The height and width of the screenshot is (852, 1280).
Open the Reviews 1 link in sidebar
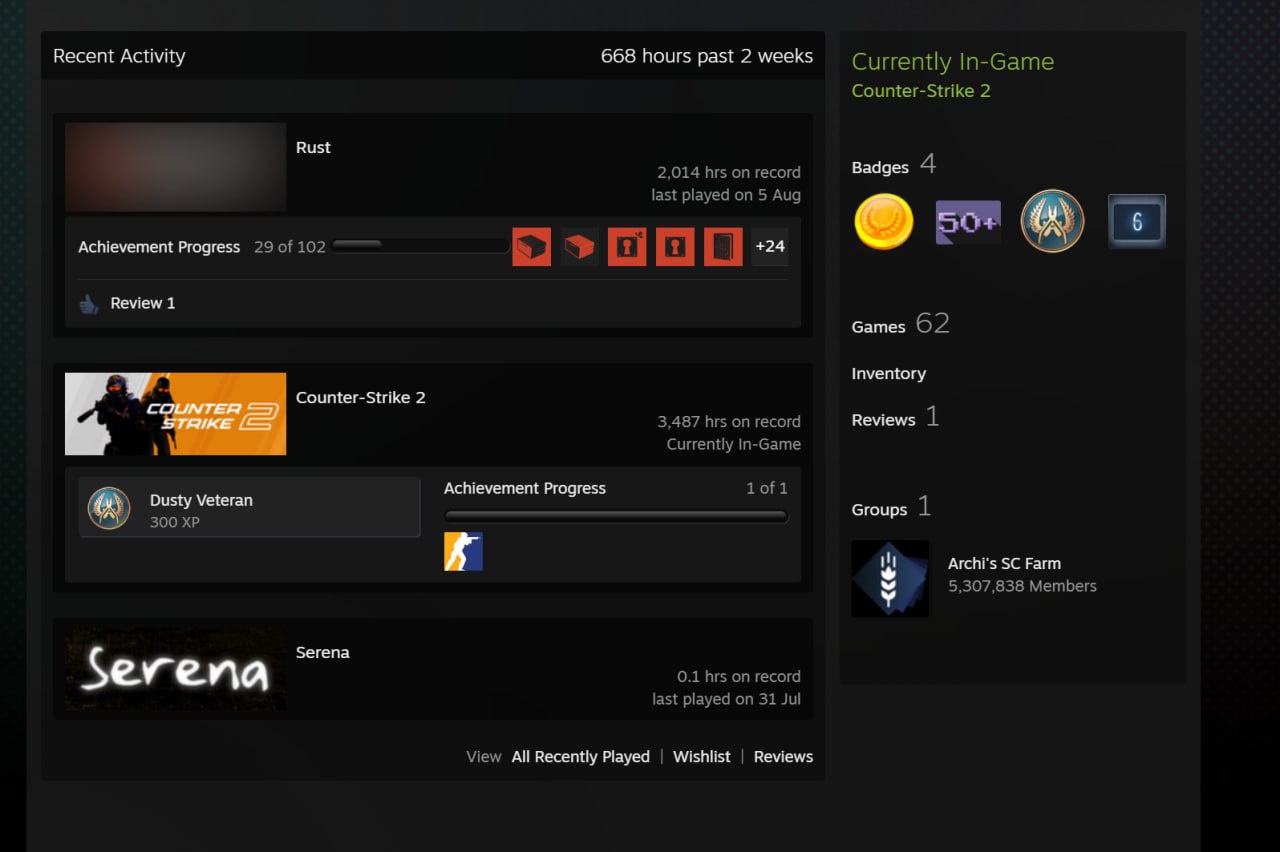[896, 417]
